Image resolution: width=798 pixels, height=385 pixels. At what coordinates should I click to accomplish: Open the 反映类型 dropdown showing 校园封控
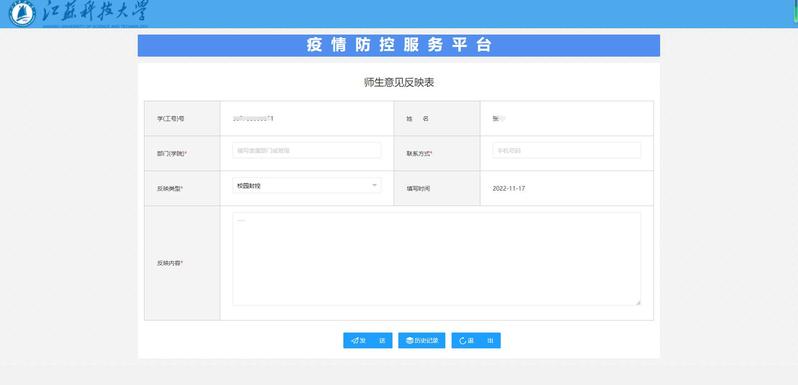306,185
